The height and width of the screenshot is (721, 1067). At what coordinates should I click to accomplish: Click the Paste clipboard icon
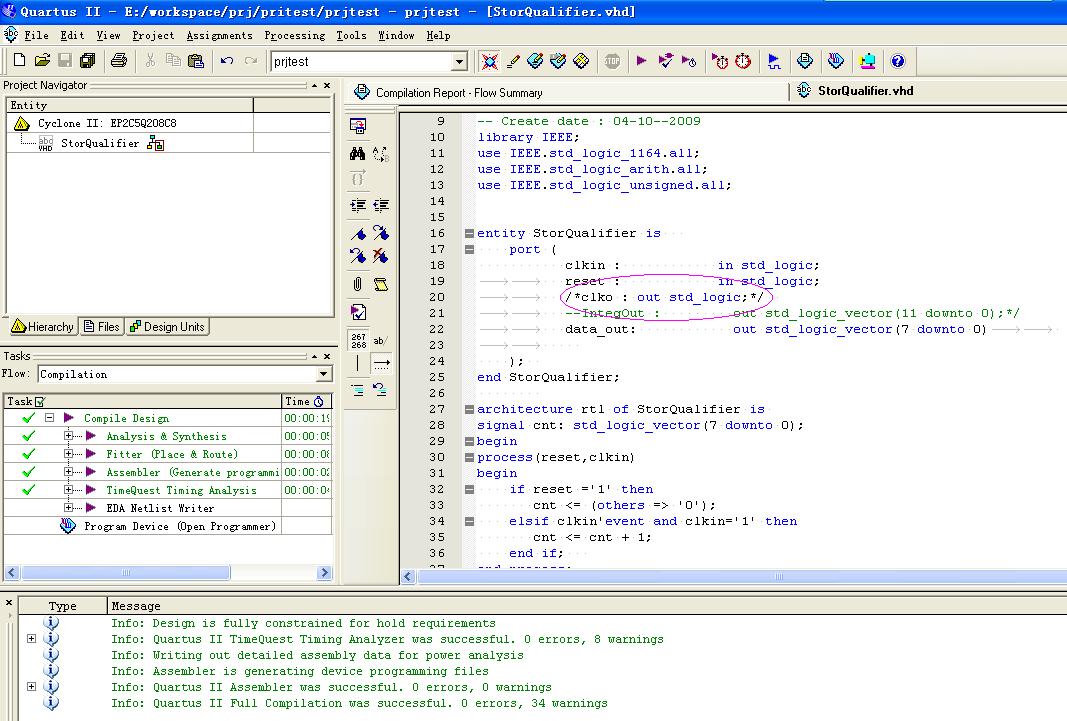pyautogui.click(x=196, y=61)
